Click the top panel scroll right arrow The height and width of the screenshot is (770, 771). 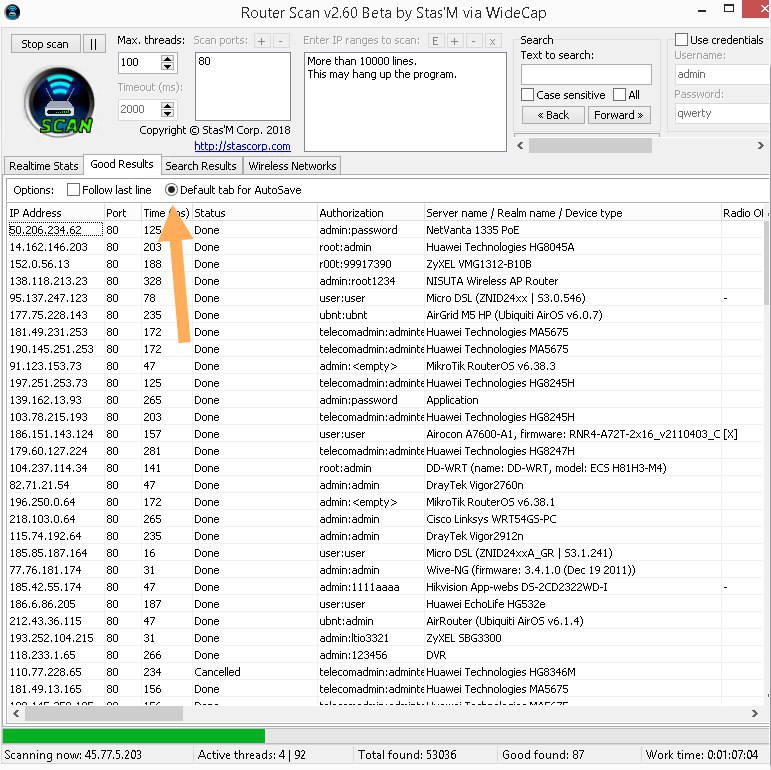click(x=760, y=146)
